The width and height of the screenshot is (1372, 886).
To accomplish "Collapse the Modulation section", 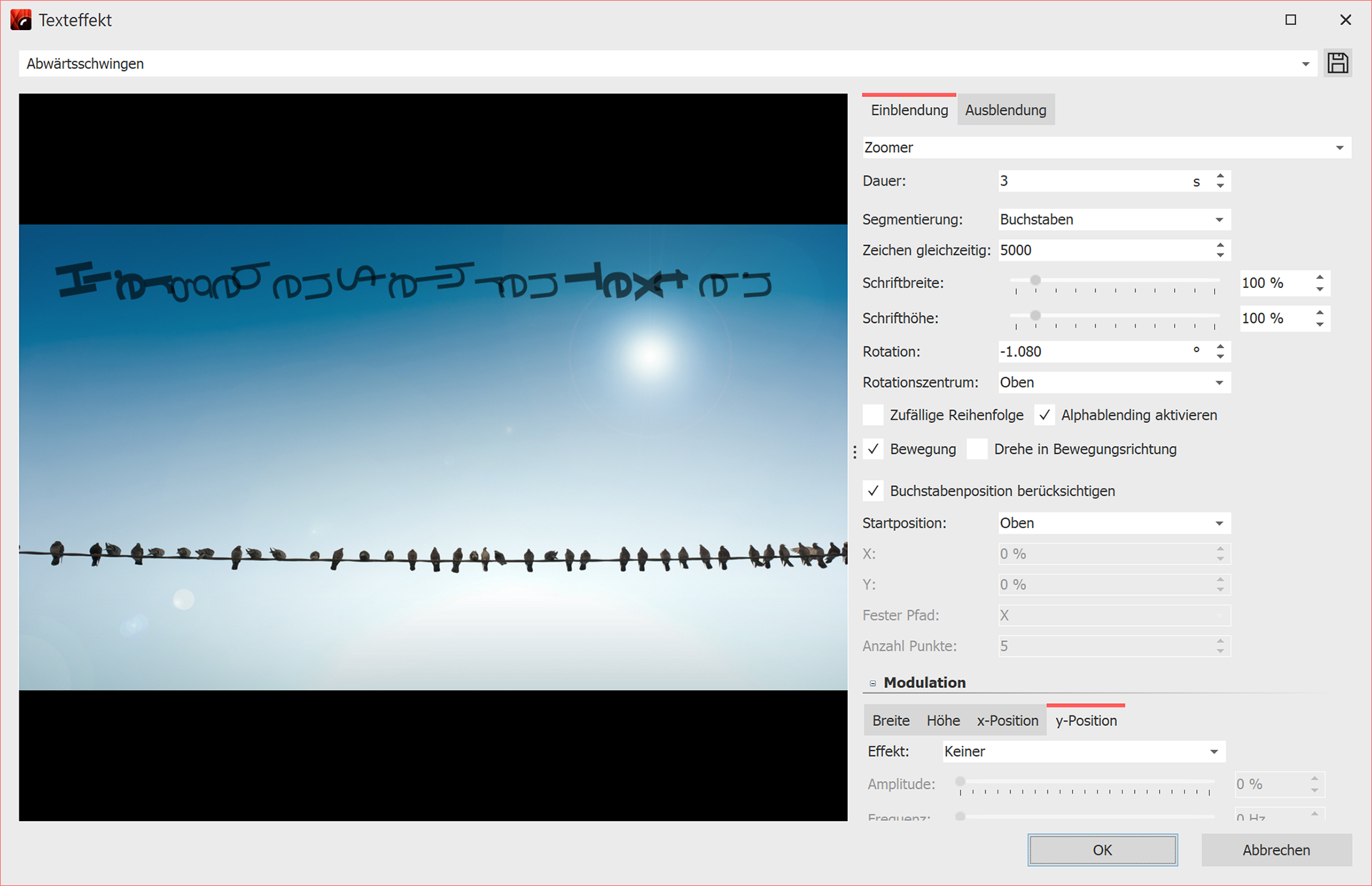I will click(873, 683).
